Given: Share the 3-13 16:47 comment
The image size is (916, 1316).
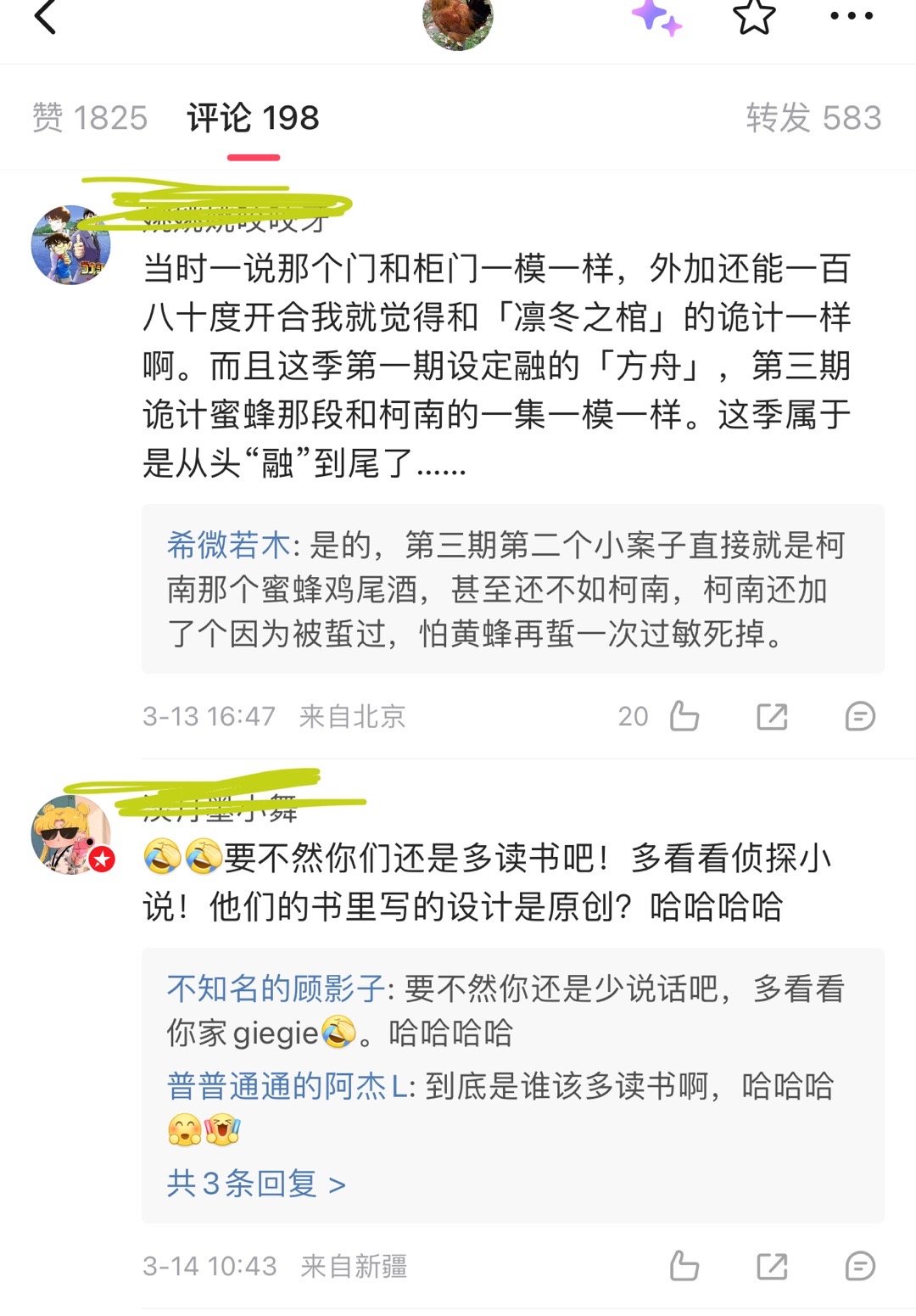Looking at the screenshot, I should [x=772, y=716].
